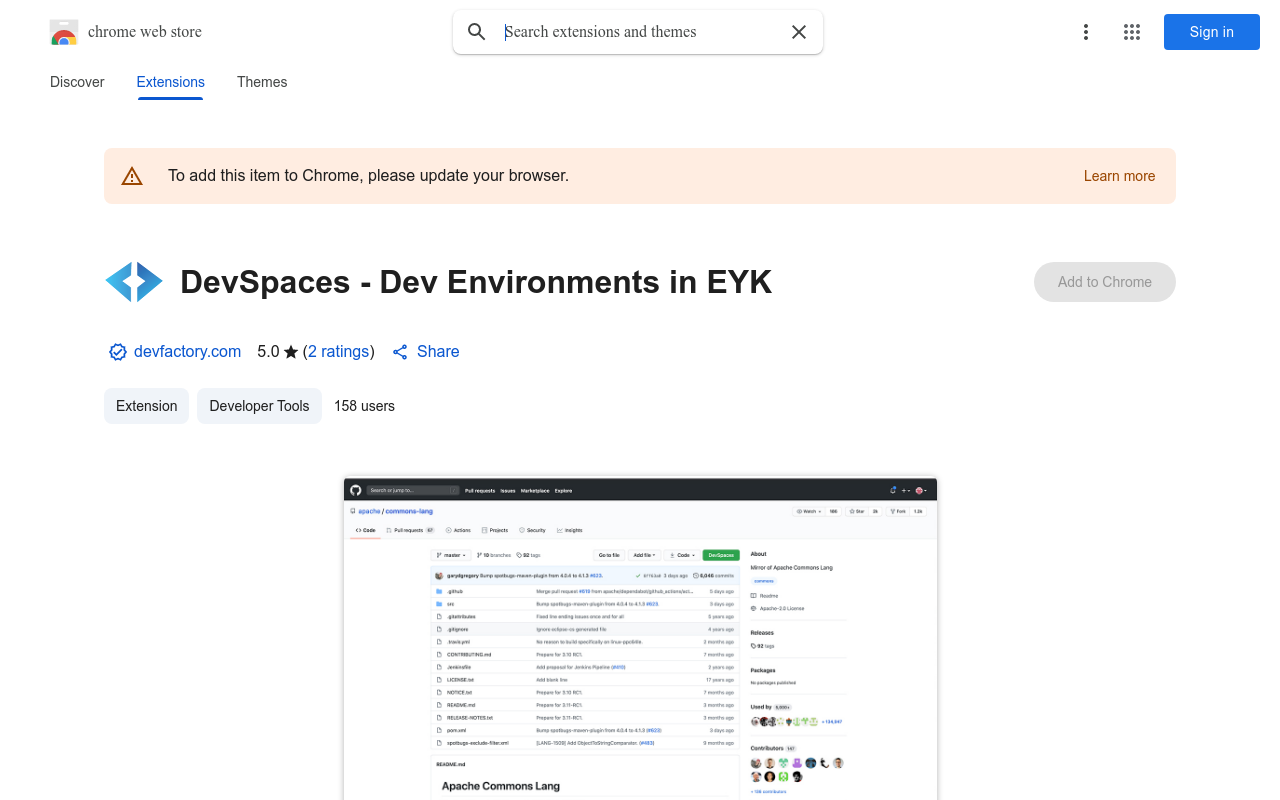Click the Share text link
The image size is (1280, 800).
coord(438,352)
